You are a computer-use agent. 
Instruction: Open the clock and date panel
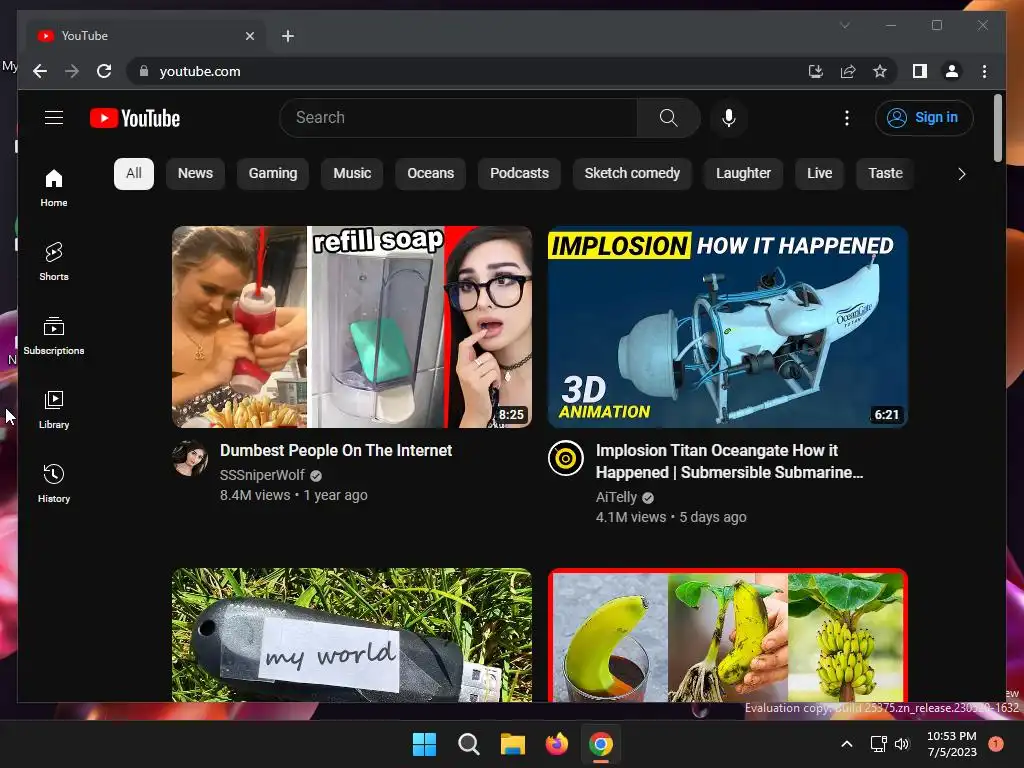(x=952, y=744)
